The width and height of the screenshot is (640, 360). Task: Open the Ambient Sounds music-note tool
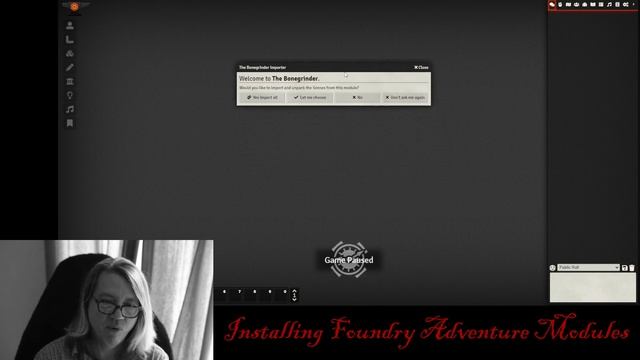(70, 109)
